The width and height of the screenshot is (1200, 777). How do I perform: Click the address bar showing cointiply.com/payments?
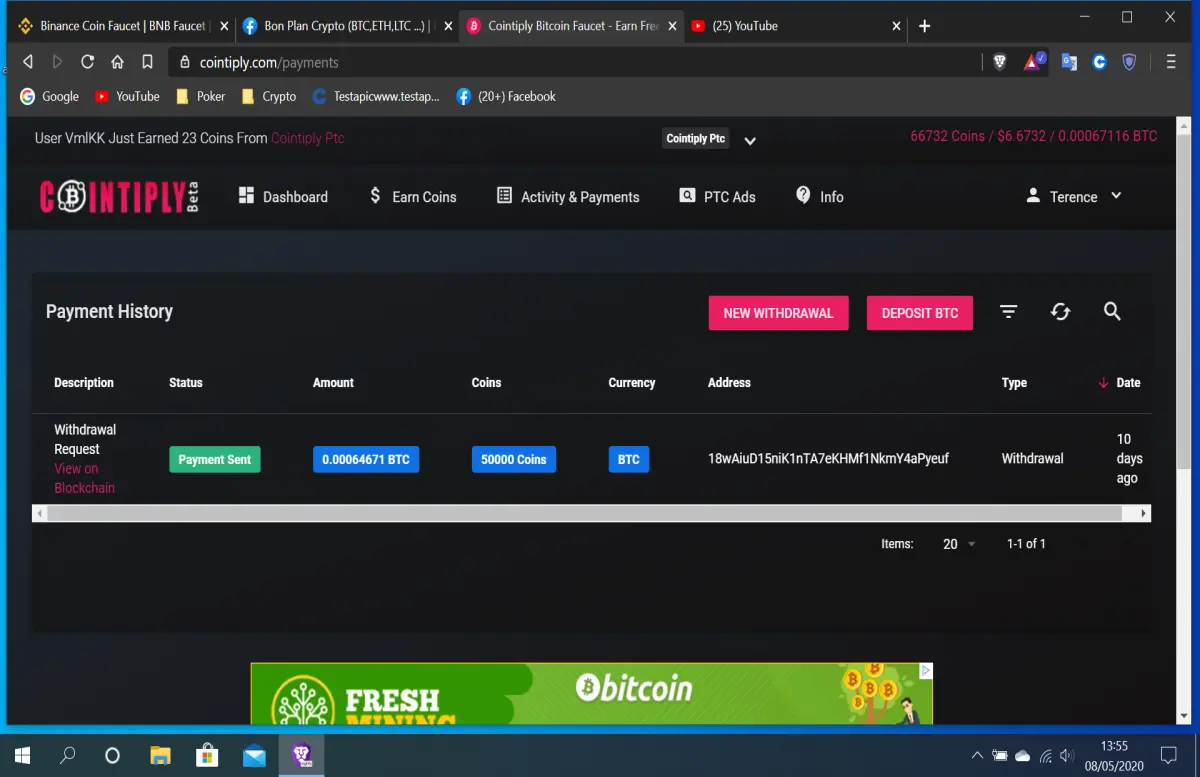click(575, 62)
